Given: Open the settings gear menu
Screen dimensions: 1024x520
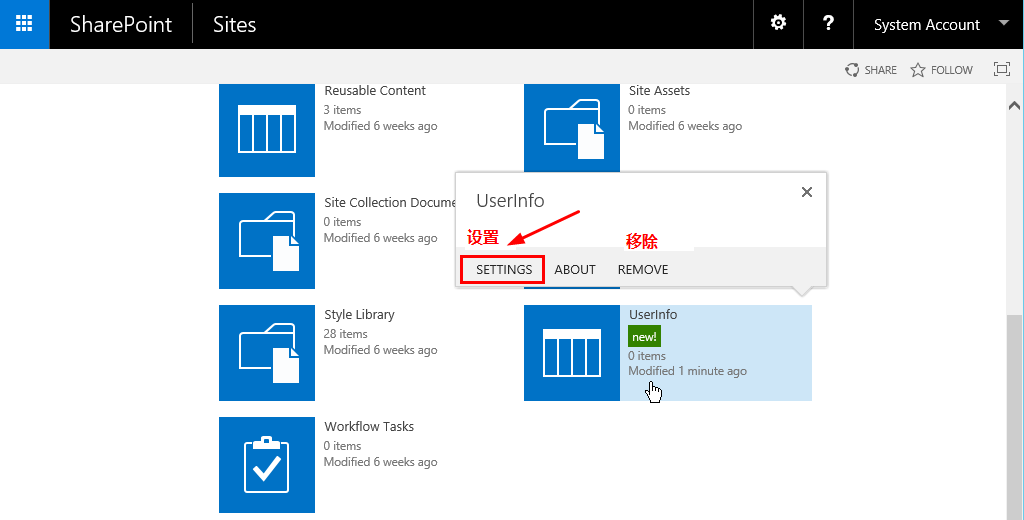Looking at the screenshot, I should click(x=778, y=24).
